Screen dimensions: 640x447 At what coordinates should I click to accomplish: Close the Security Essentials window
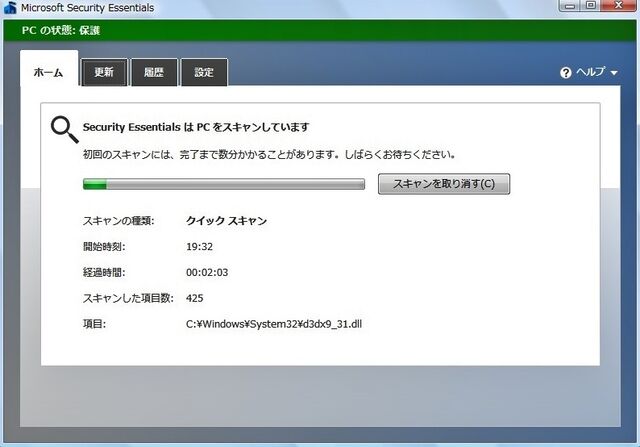tap(618, 5)
